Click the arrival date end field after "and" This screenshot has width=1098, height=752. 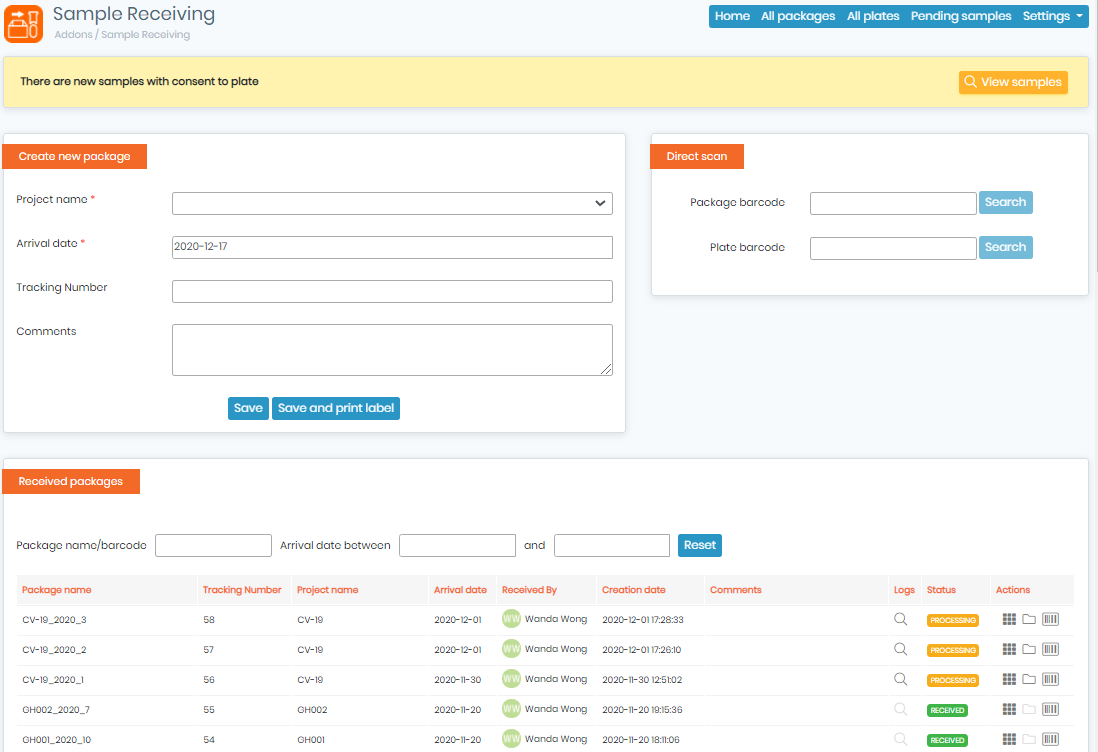pyautogui.click(x=612, y=545)
